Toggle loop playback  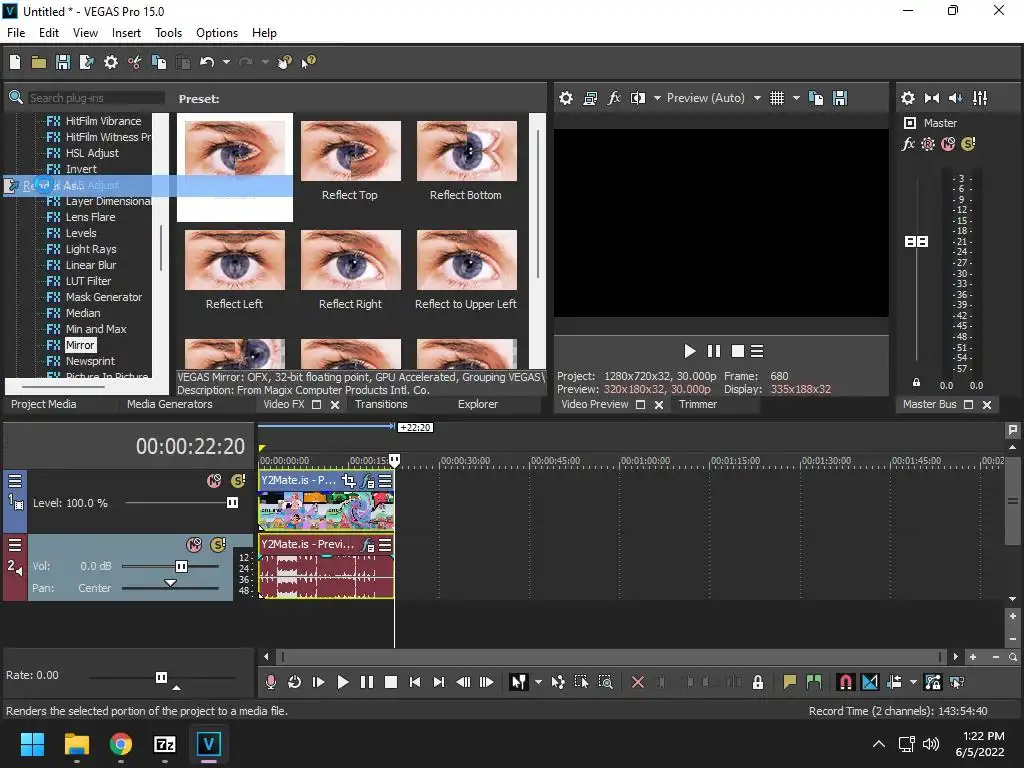pos(295,682)
